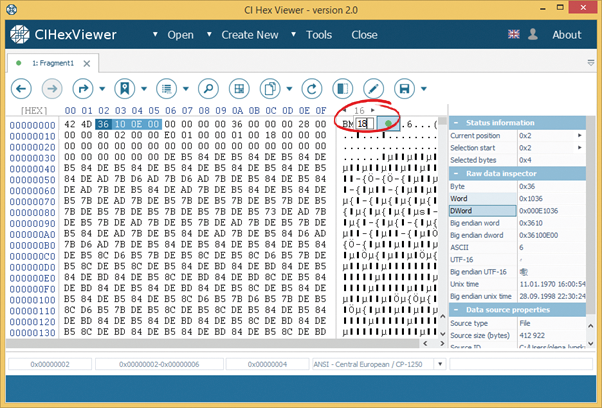The image size is (602, 408).
Task: Click the 0x00000004 size field
Action: [x=268, y=364]
